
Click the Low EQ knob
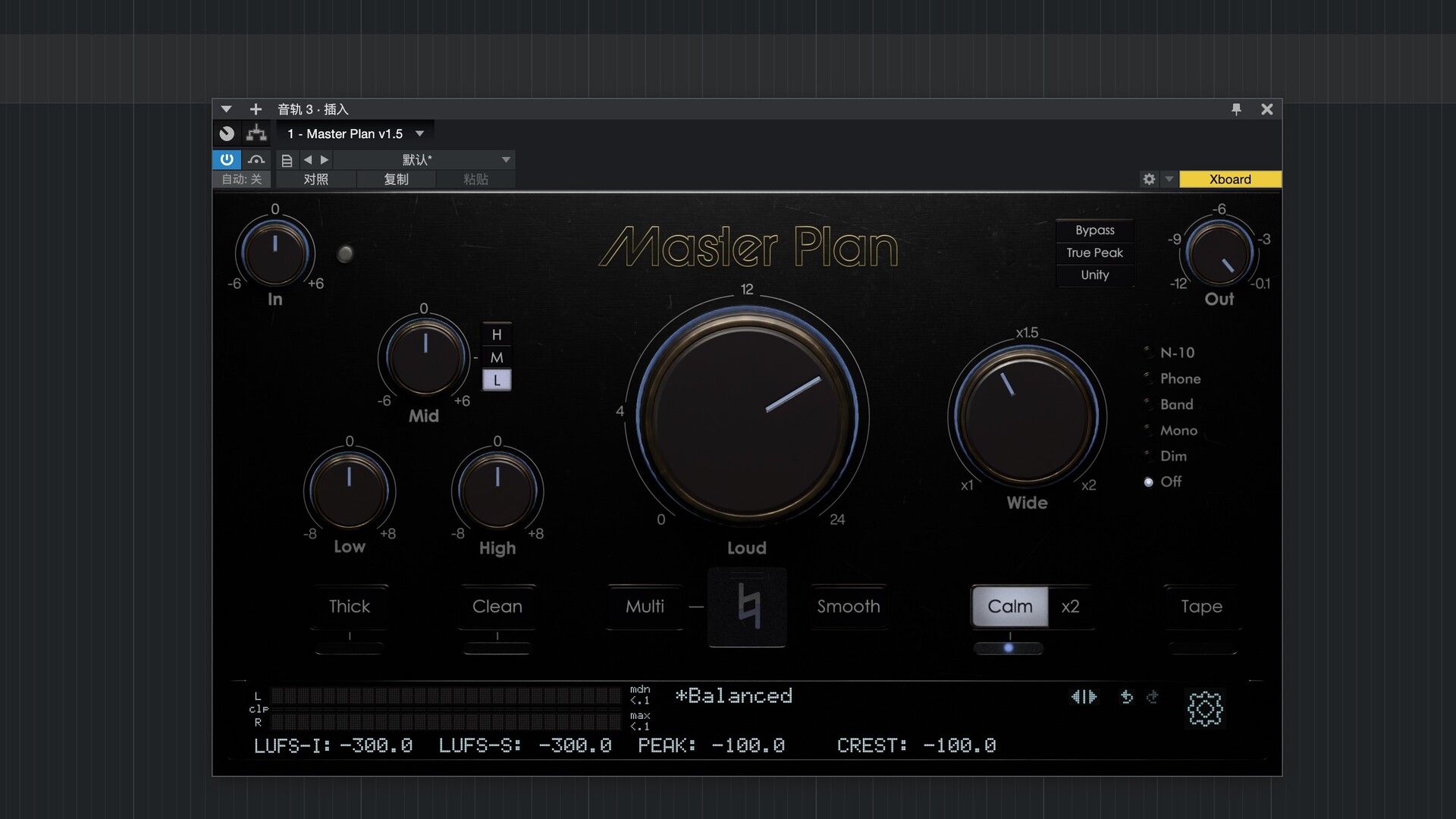[349, 490]
